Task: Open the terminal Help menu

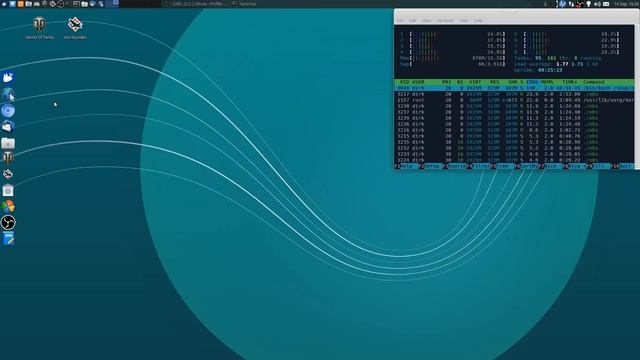Action: tap(478, 20)
